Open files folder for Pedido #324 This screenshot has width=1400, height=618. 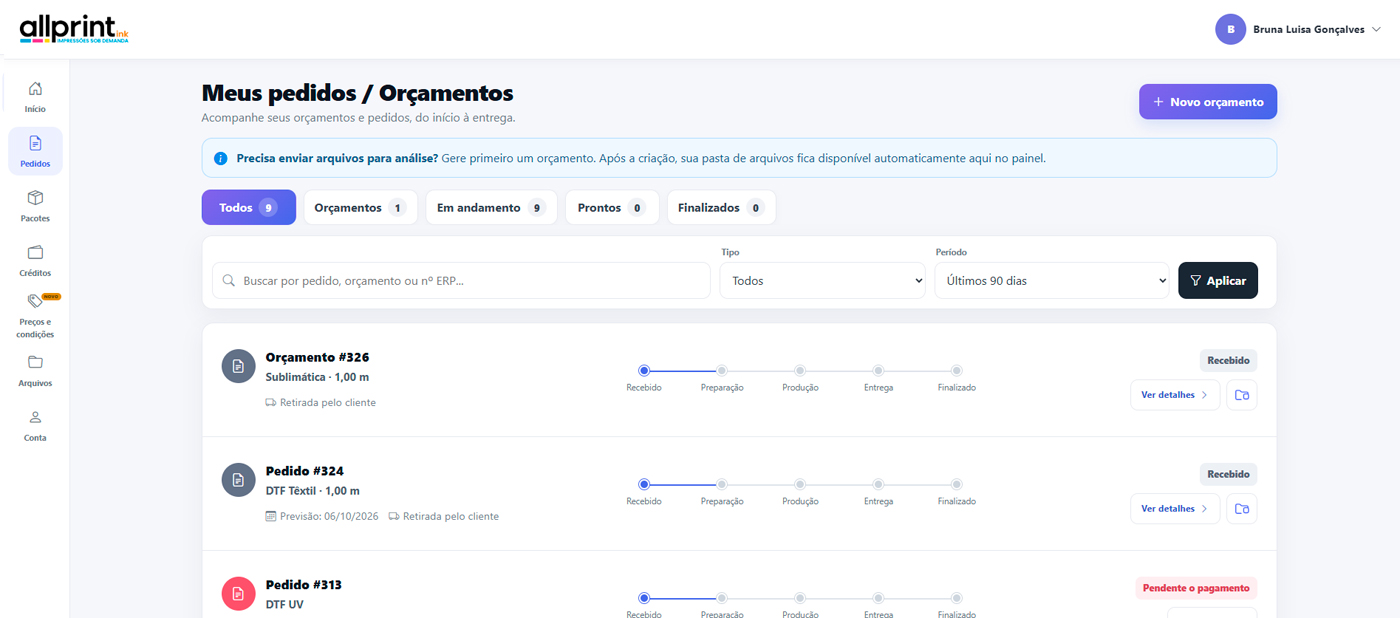point(1241,509)
